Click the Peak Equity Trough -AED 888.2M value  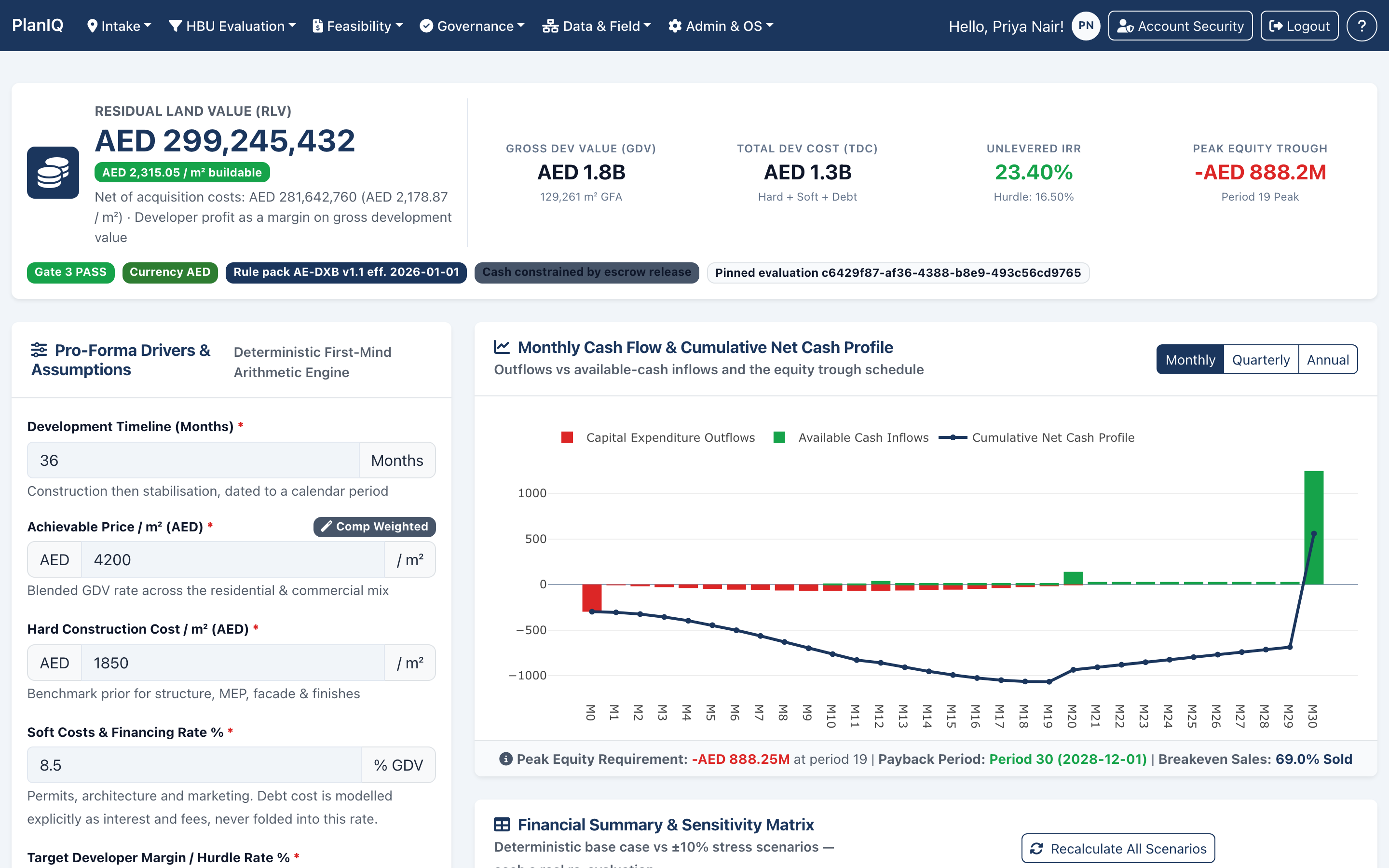click(1260, 172)
